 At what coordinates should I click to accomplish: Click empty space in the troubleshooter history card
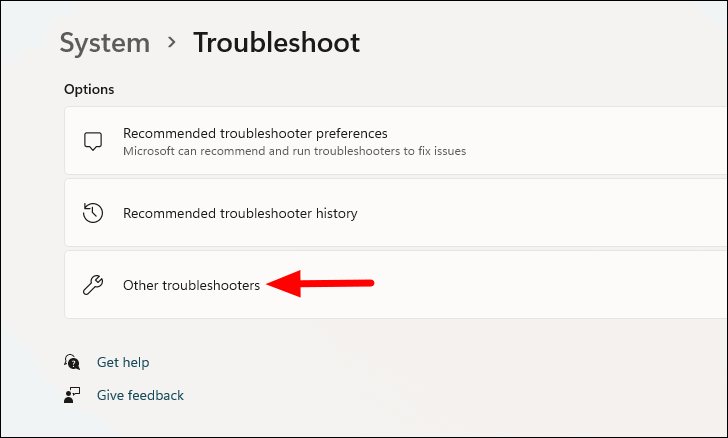pos(534,213)
